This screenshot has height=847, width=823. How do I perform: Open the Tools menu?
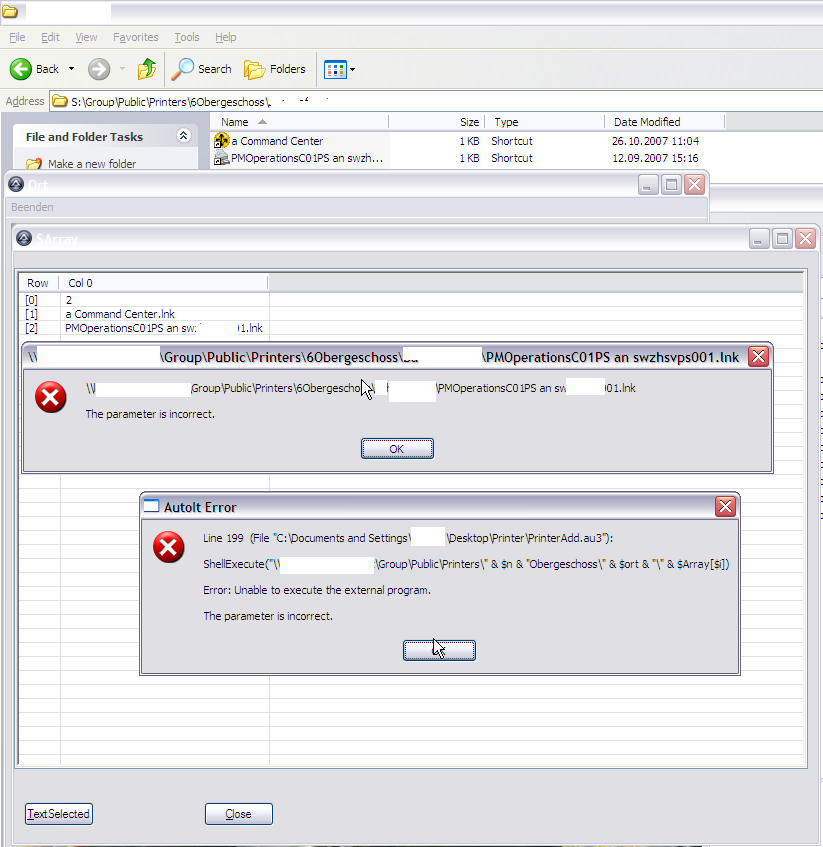[x=187, y=37]
